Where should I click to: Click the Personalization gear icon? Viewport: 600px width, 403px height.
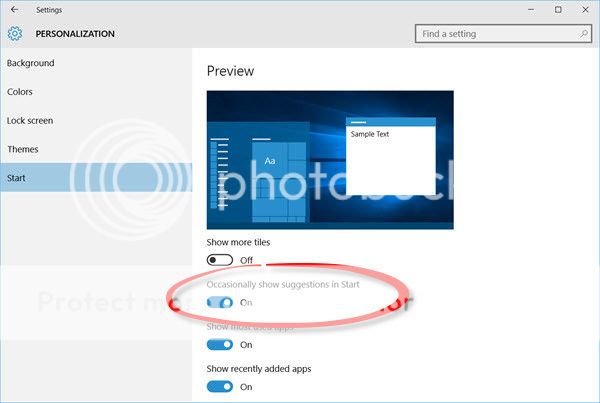pos(15,34)
